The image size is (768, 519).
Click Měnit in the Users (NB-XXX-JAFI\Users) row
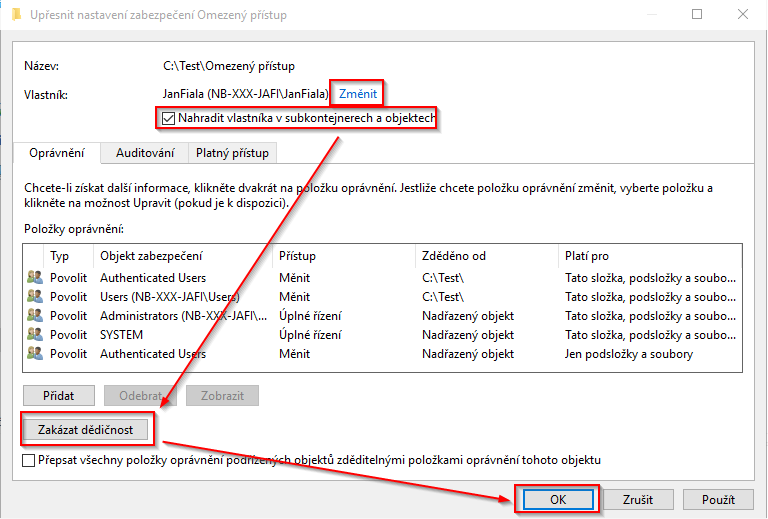point(294,297)
